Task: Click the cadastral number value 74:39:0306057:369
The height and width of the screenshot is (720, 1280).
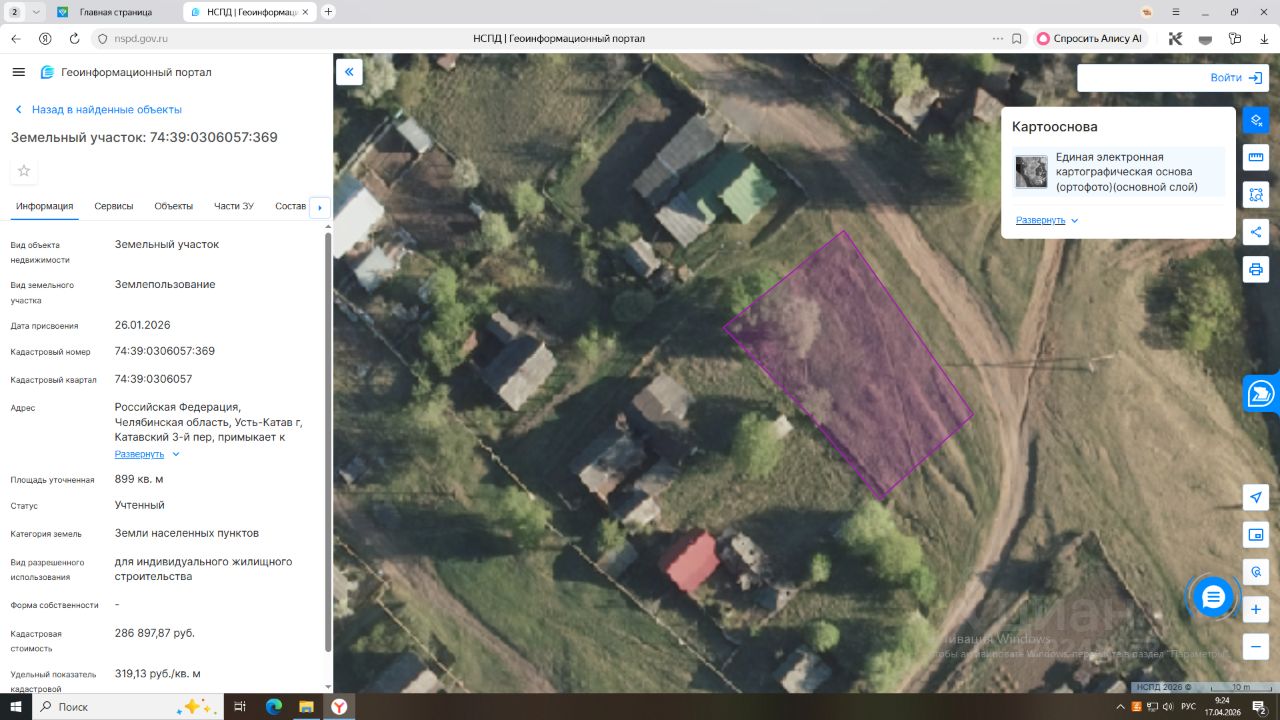Action: coord(165,351)
